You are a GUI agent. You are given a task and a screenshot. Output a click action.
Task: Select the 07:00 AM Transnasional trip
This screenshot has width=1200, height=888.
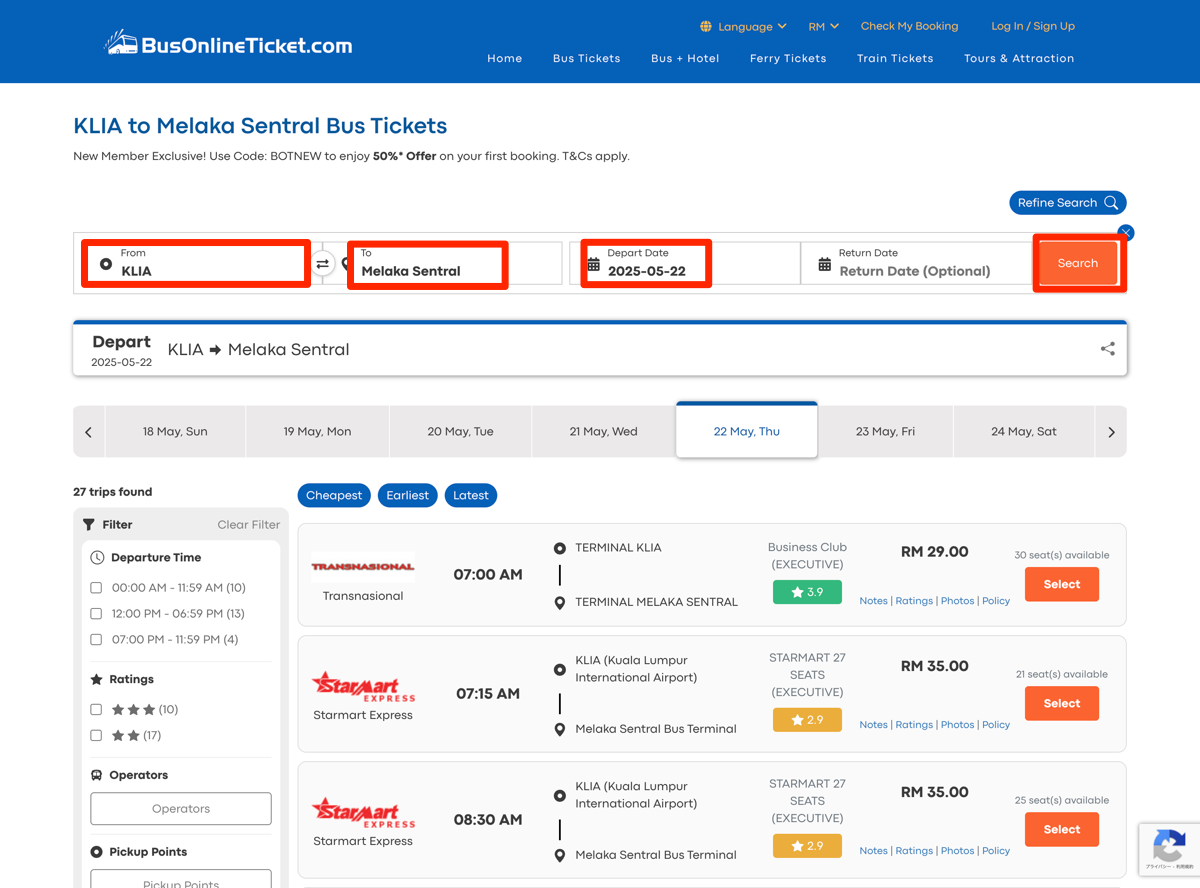(1061, 584)
